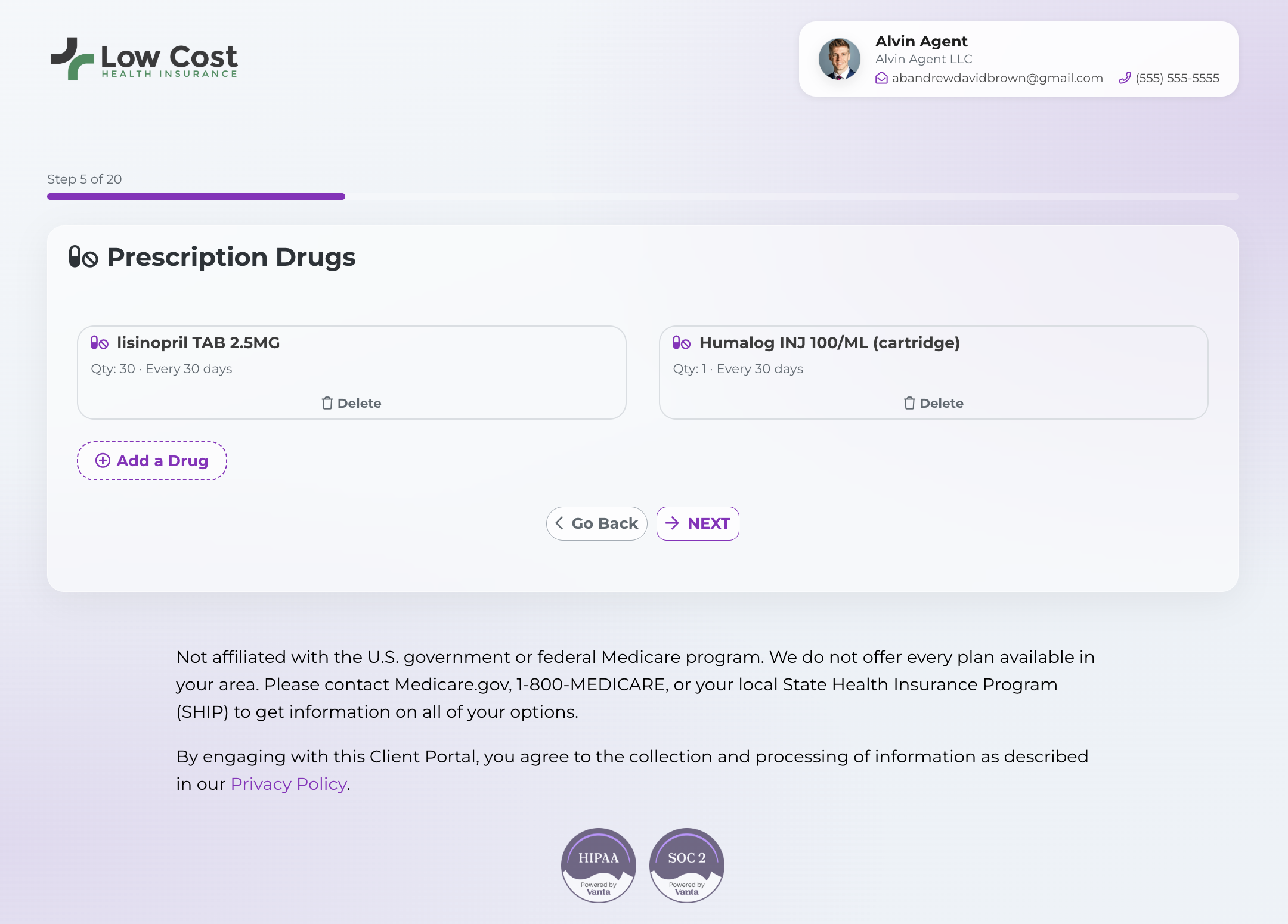The height and width of the screenshot is (924, 1288).
Task: Click the trash icon in the lisinopril card
Action: (x=327, y=403)
